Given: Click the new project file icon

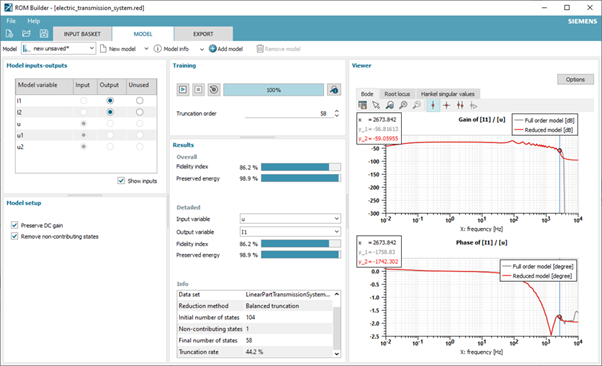Looking at the screenshot, I should pos(9,33).
